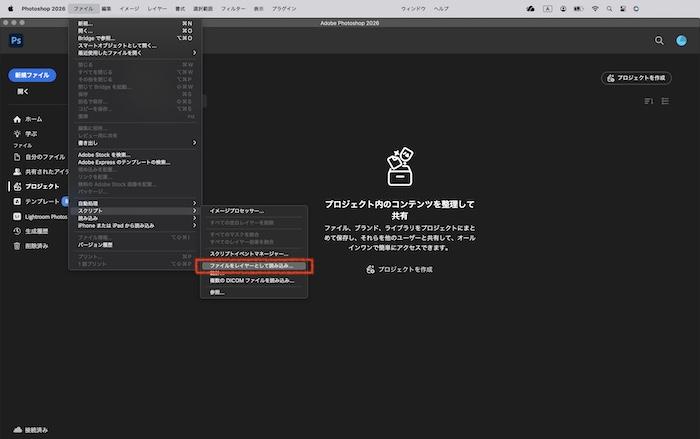Expand 書き出し submenu arrow
This screenshot has height=439, width=700.
tap(194, 143)
